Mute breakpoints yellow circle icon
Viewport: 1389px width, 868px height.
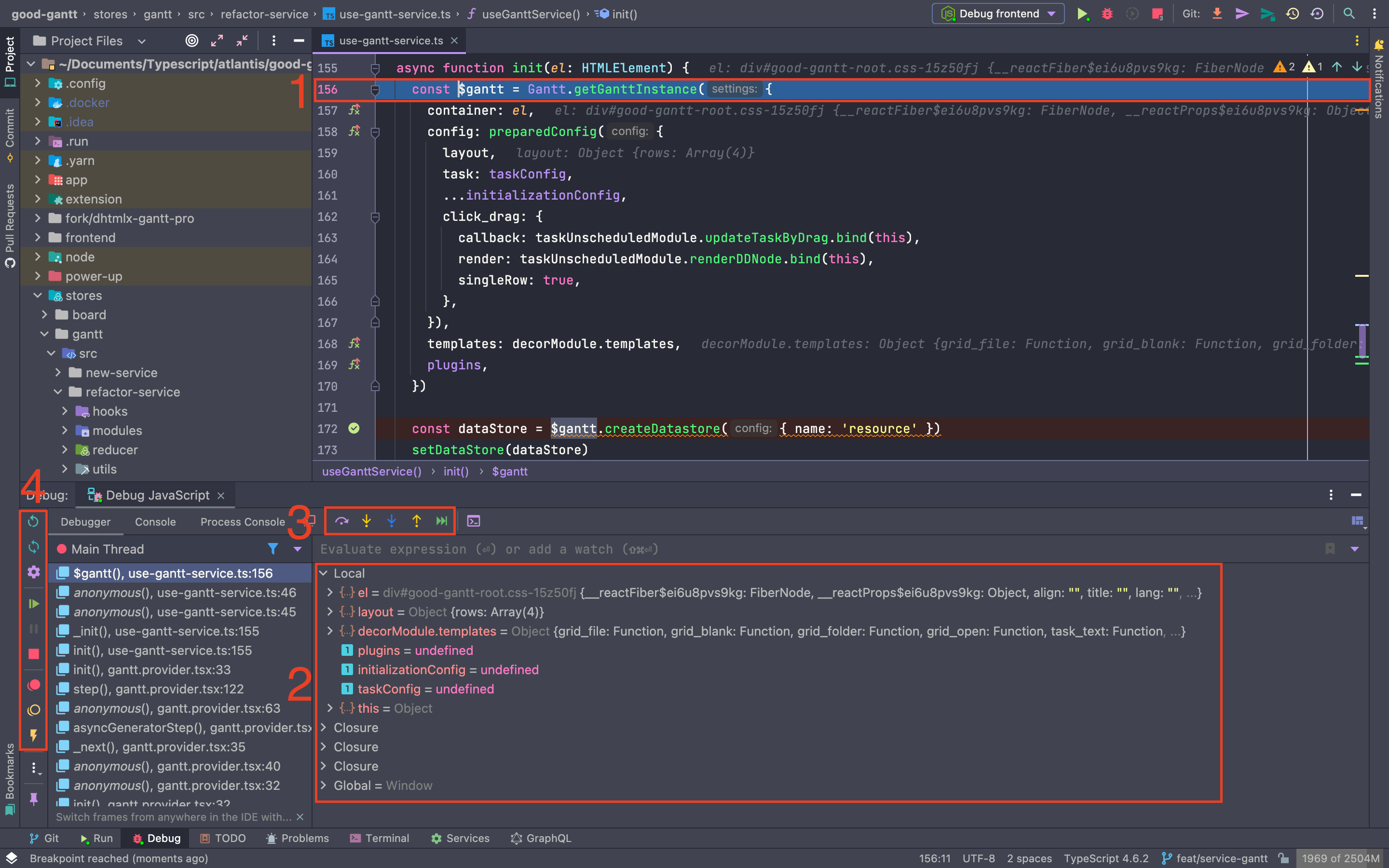click(x=33, y=710)
